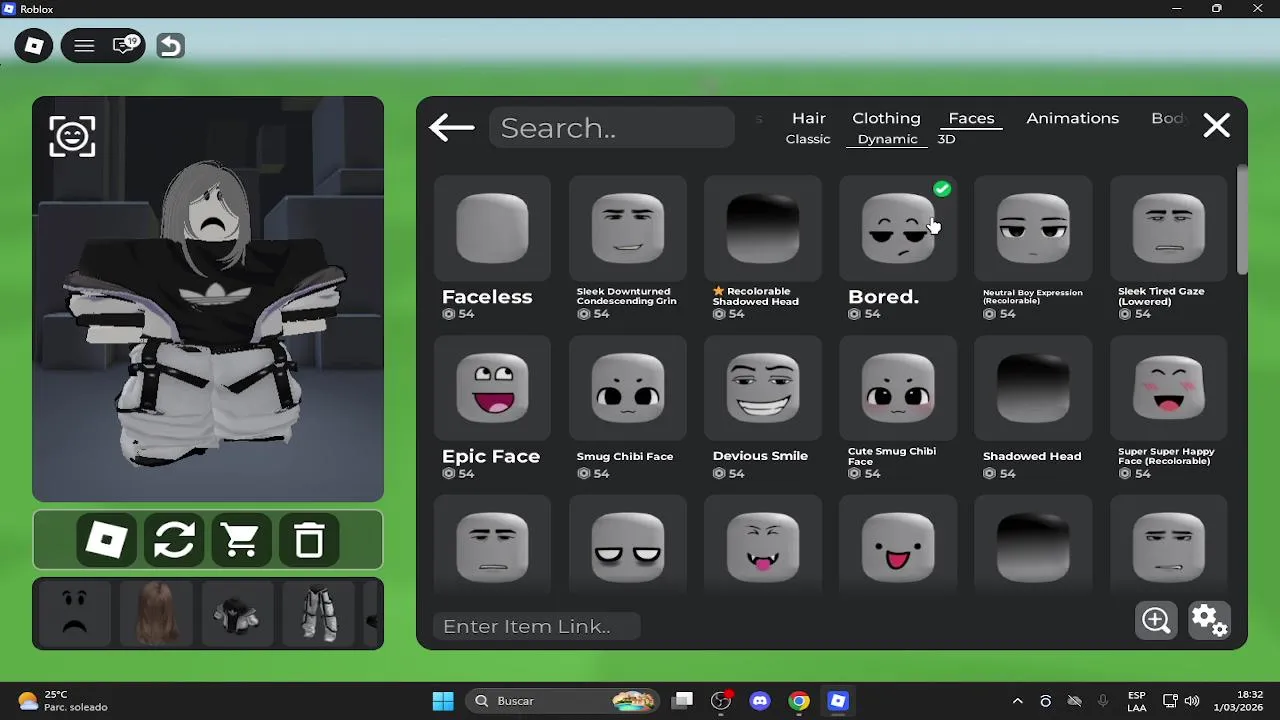Select the Cute Smug Chibi Face item
The height and width of the screenshot is (720, 1280).
pos(897,388)
